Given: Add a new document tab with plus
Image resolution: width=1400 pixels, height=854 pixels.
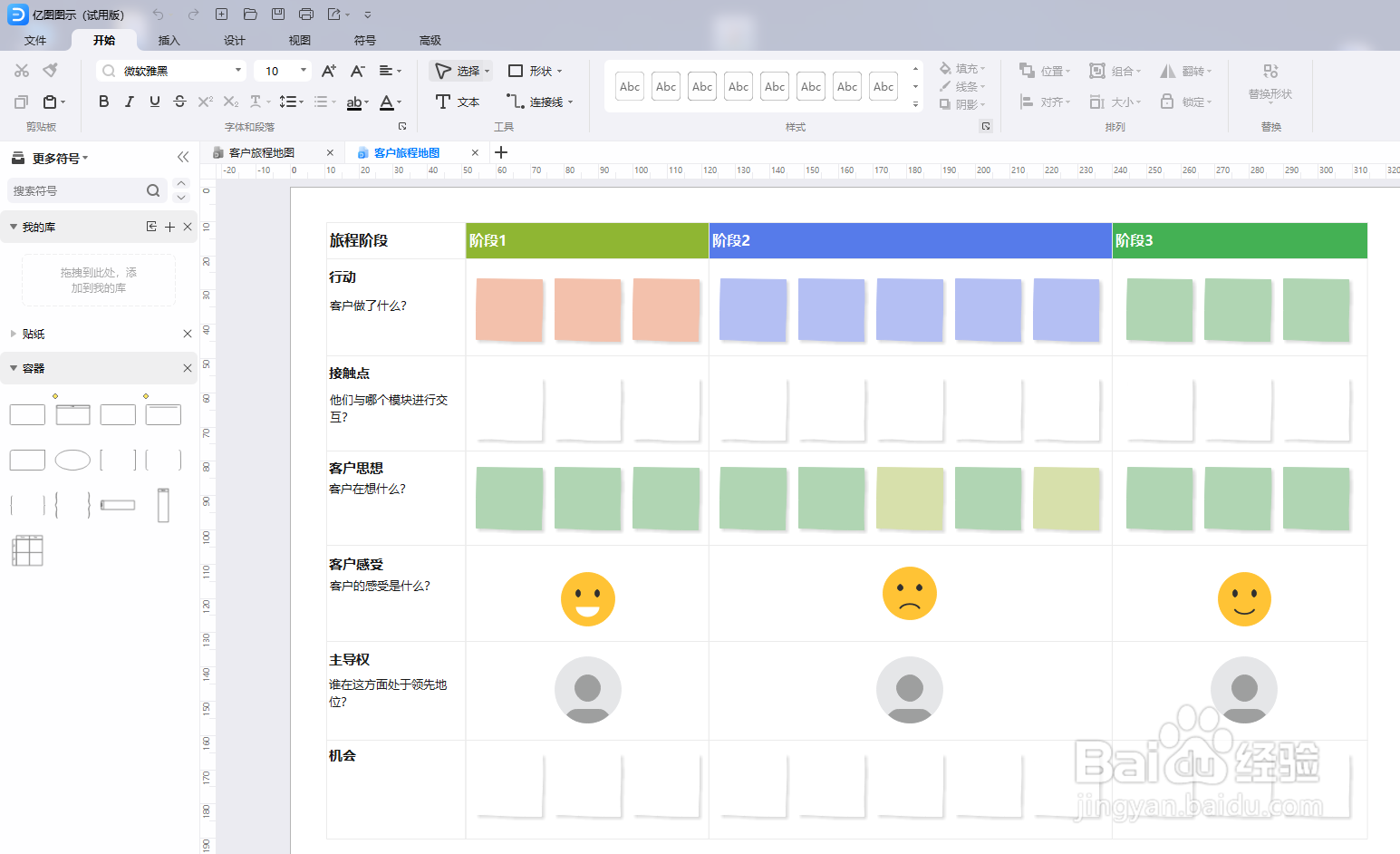Looking at the screenshot, I should click(501, 152).
